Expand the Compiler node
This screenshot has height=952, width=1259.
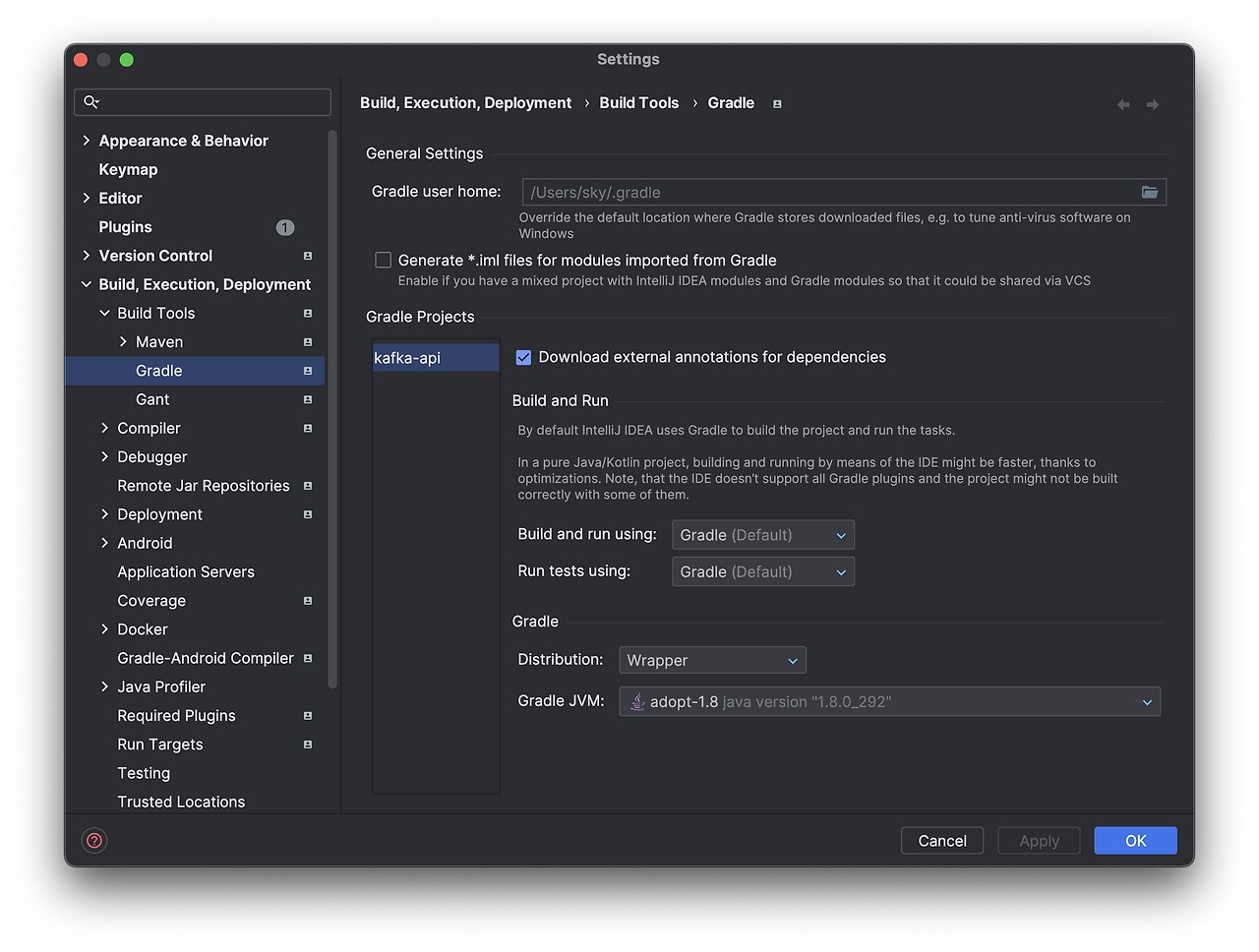click(105, 428)
